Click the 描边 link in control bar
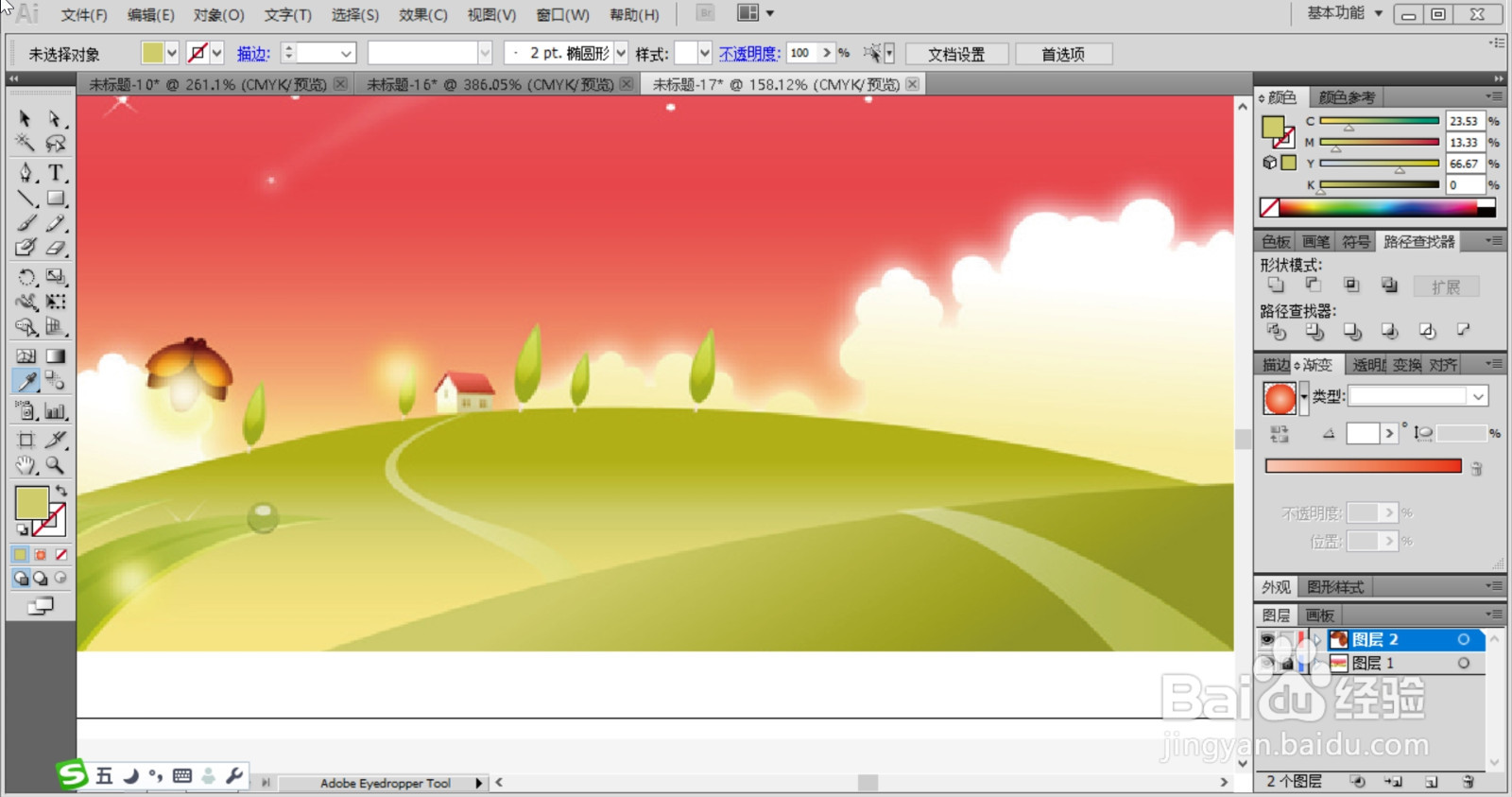This screenshot has width=1512, height=797. [253, 54]
